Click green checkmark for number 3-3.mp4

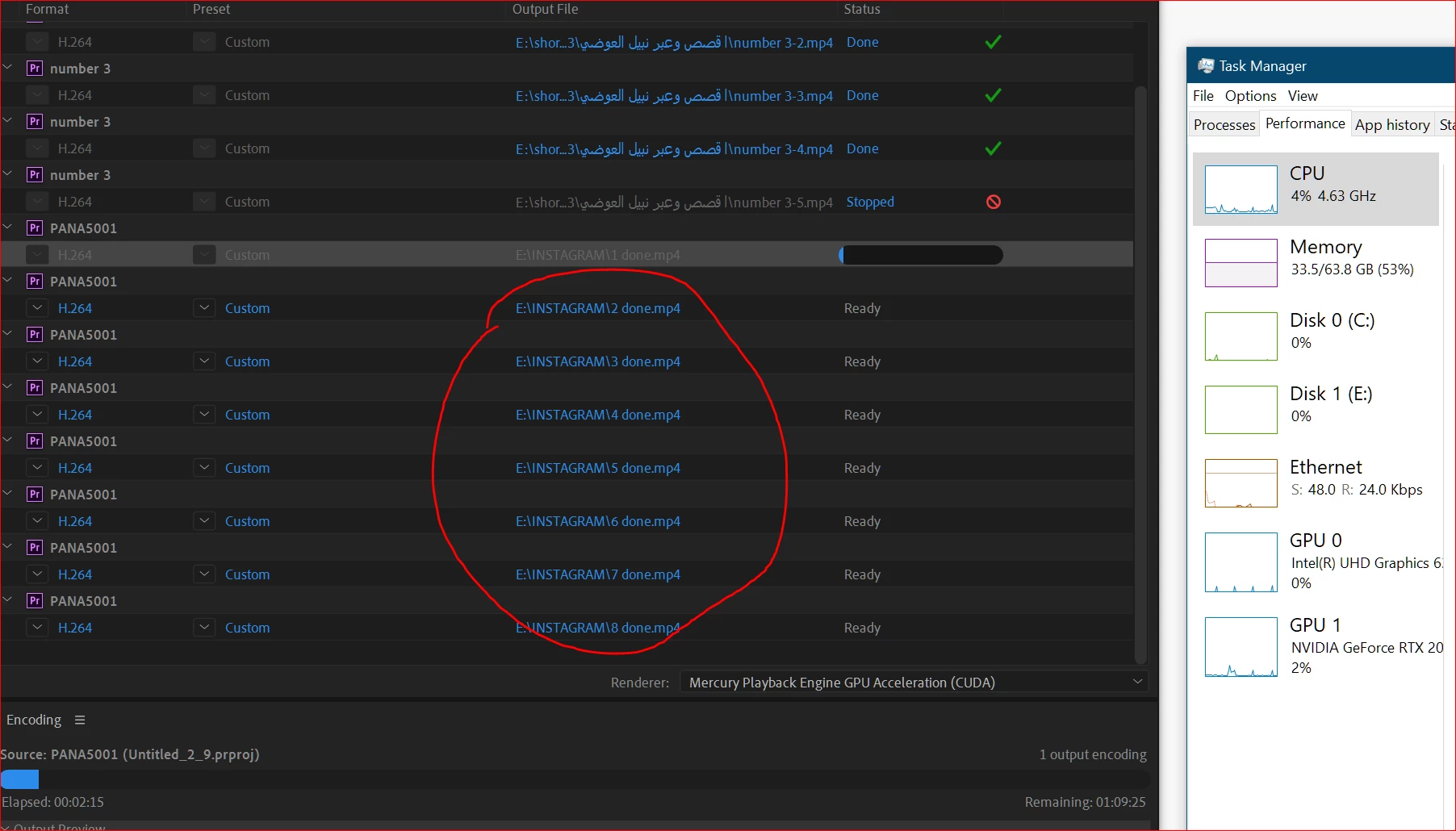pyautogui.click(x=994, y=95)
